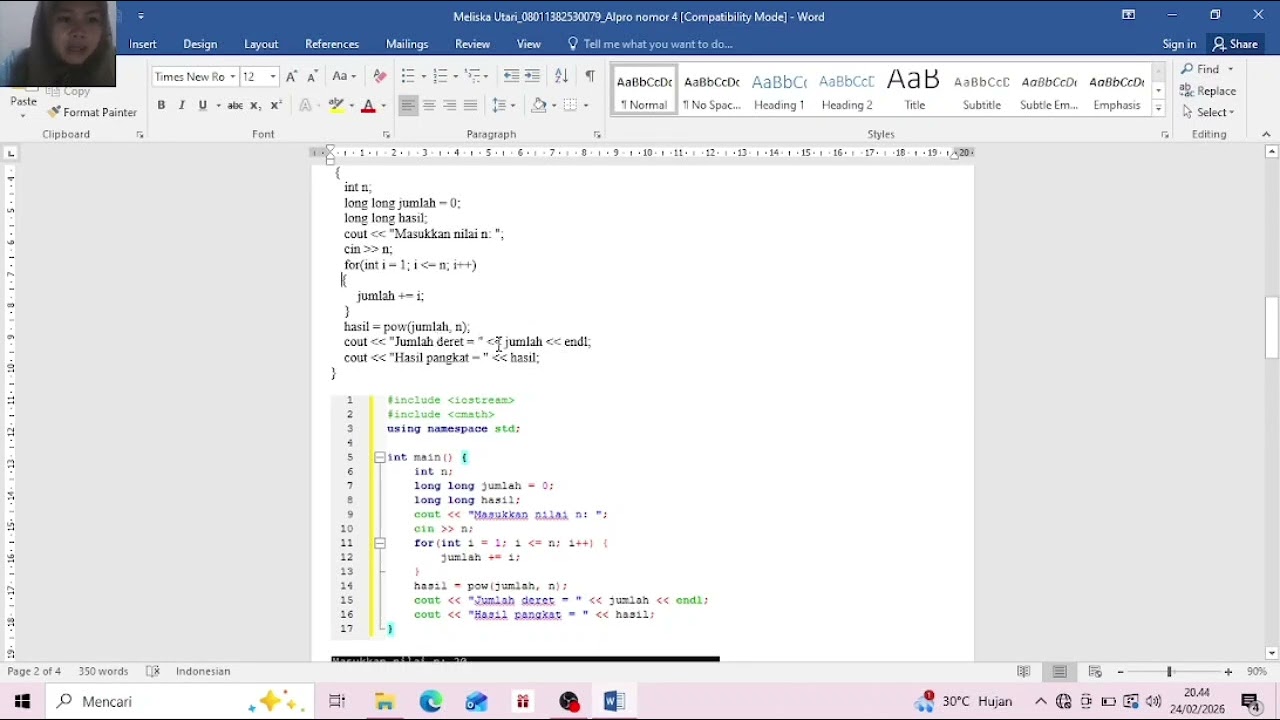Insert a bullet list
Image resolution: width=1280 pixels, height=720 pixels.
coord(408,76)
